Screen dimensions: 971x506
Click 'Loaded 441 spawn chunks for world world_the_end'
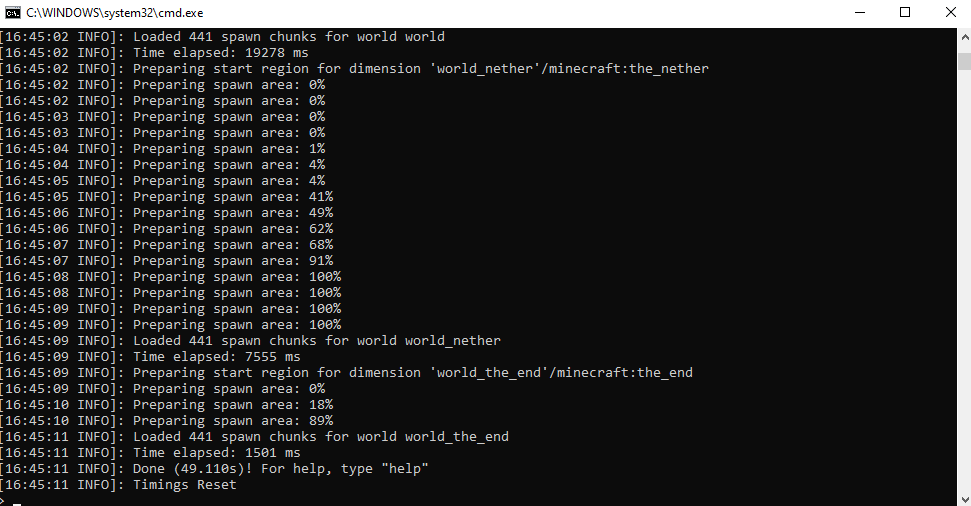click(x=255, y=437)
